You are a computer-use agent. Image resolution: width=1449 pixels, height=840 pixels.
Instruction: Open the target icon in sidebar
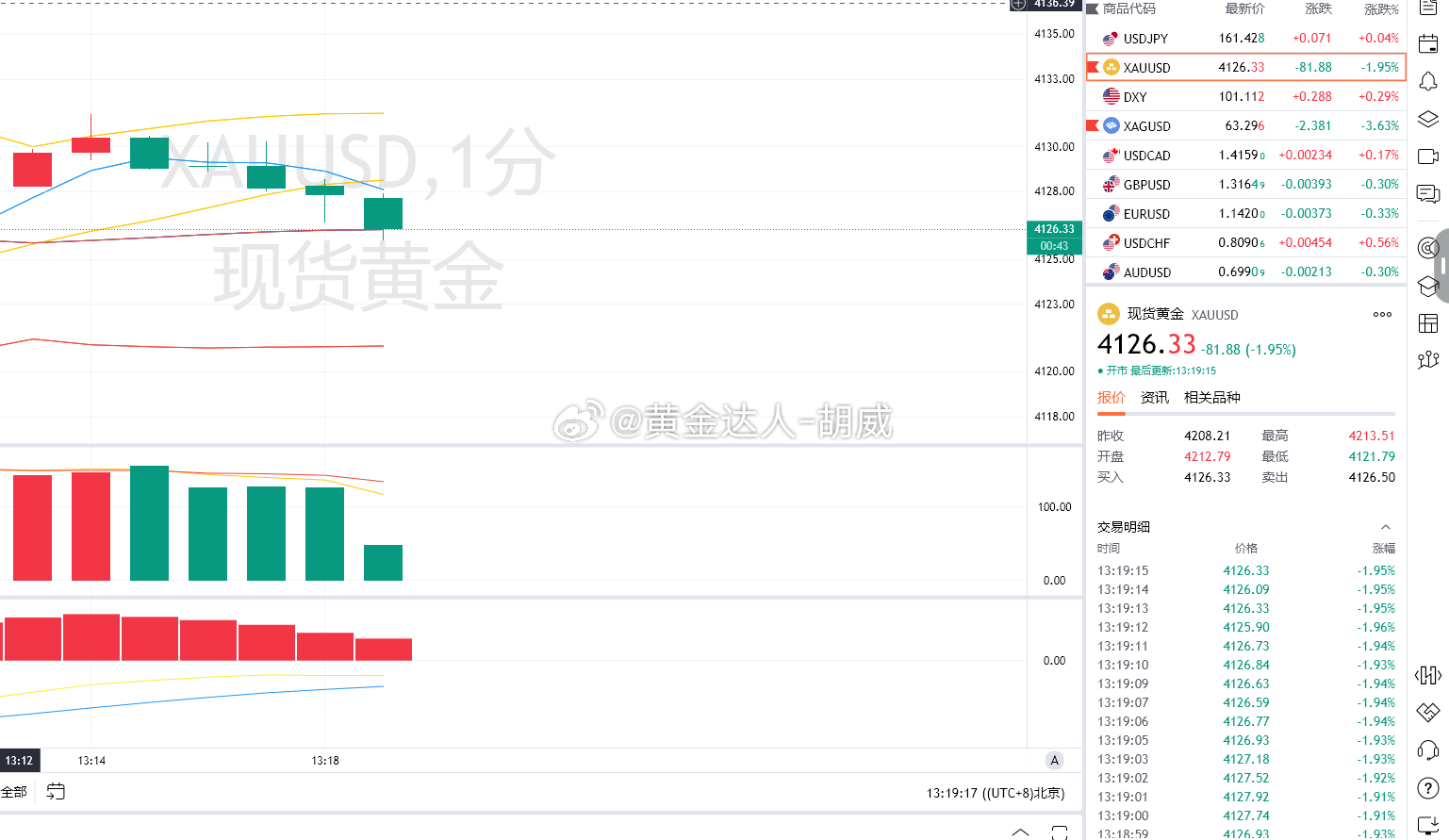coord(1428,248)
